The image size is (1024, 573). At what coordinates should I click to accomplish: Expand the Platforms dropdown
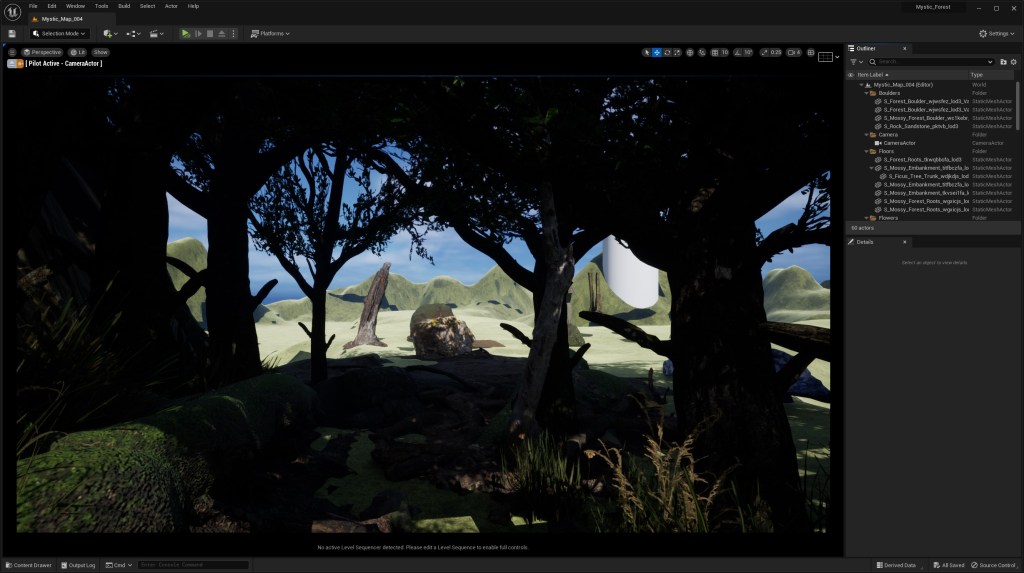pos(270,33)
